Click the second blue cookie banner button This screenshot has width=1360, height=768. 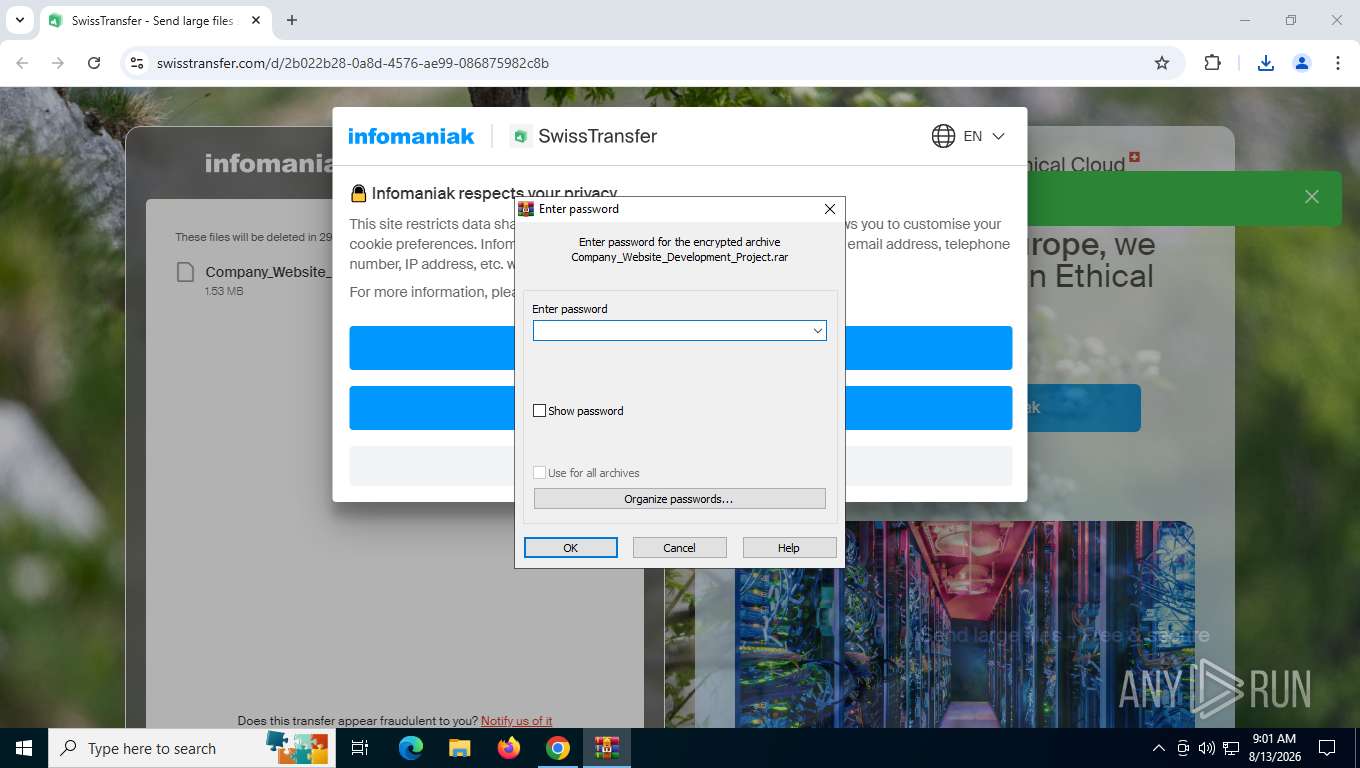[x=680, y=408]
